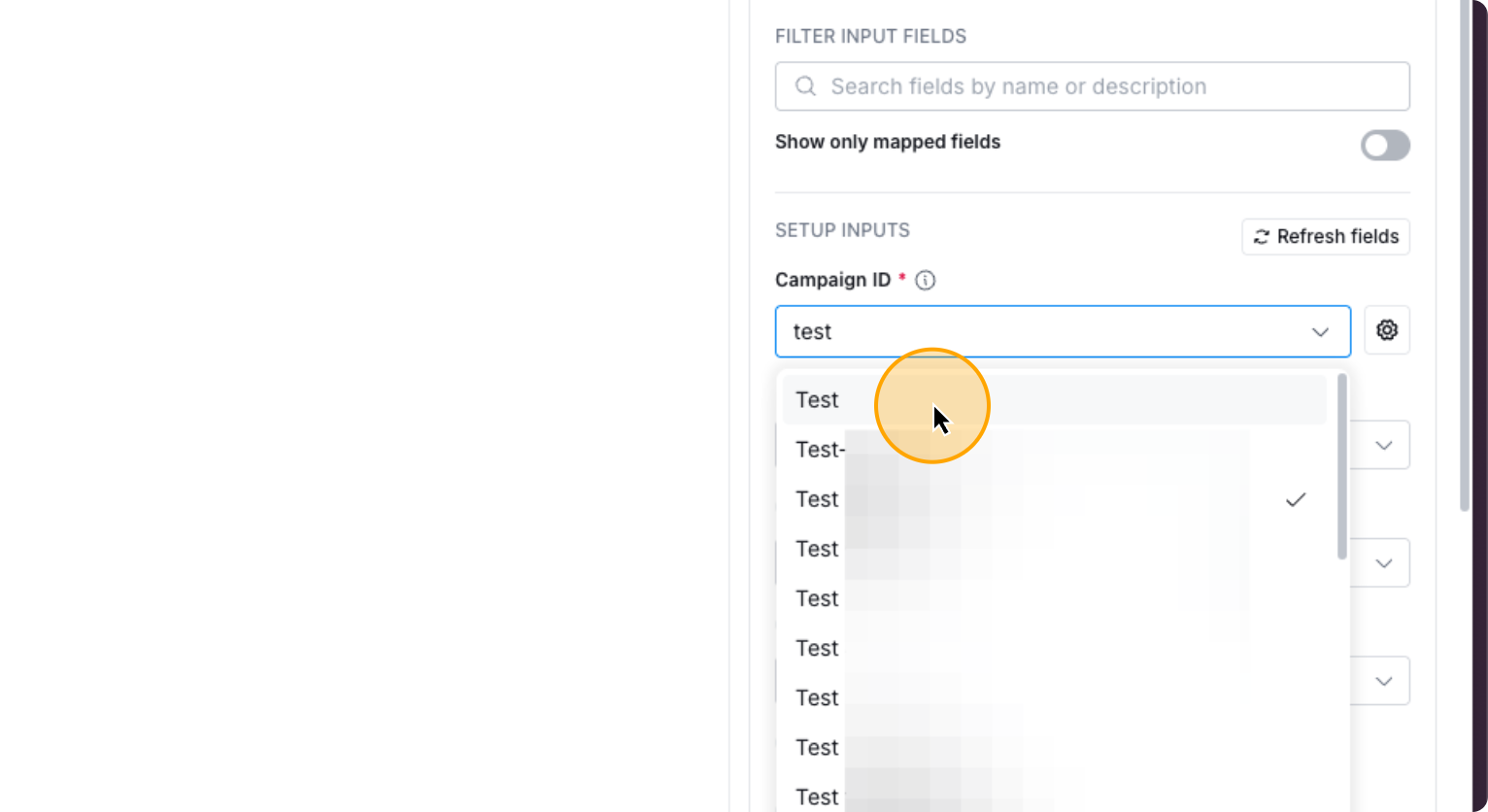Image resolution: width=1488 pixels, height=812 pixels.
Task: Toggle Show only mapped fields on
Action: click(1386, 146)
